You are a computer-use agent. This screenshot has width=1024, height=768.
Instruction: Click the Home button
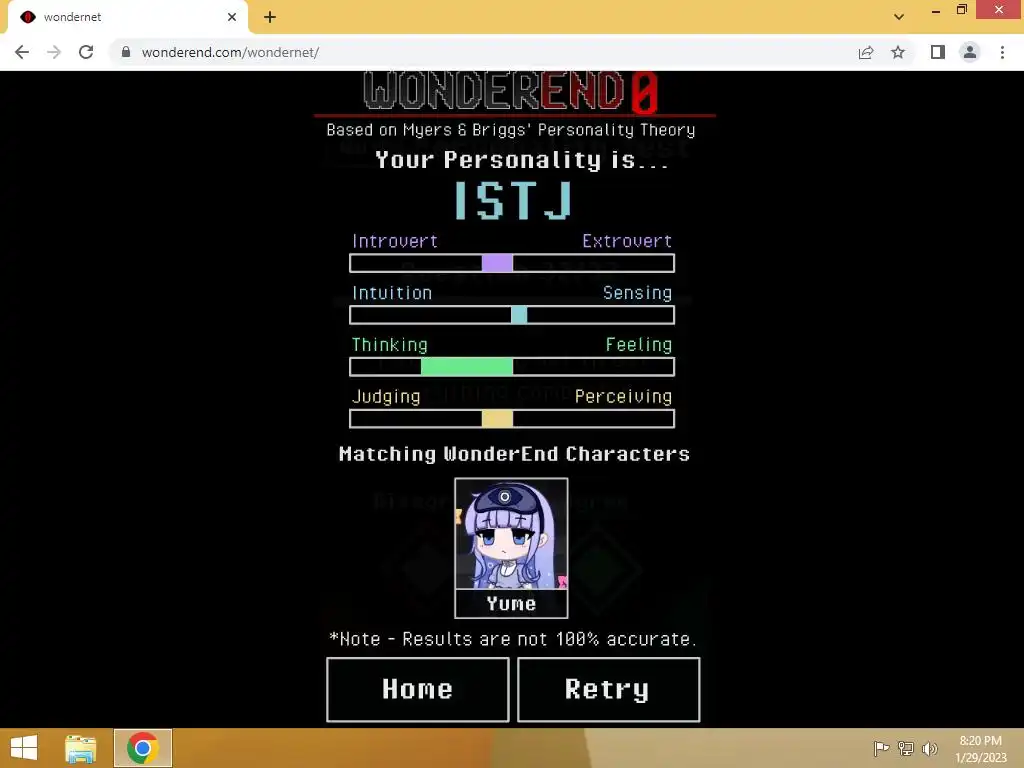[418, 690]
